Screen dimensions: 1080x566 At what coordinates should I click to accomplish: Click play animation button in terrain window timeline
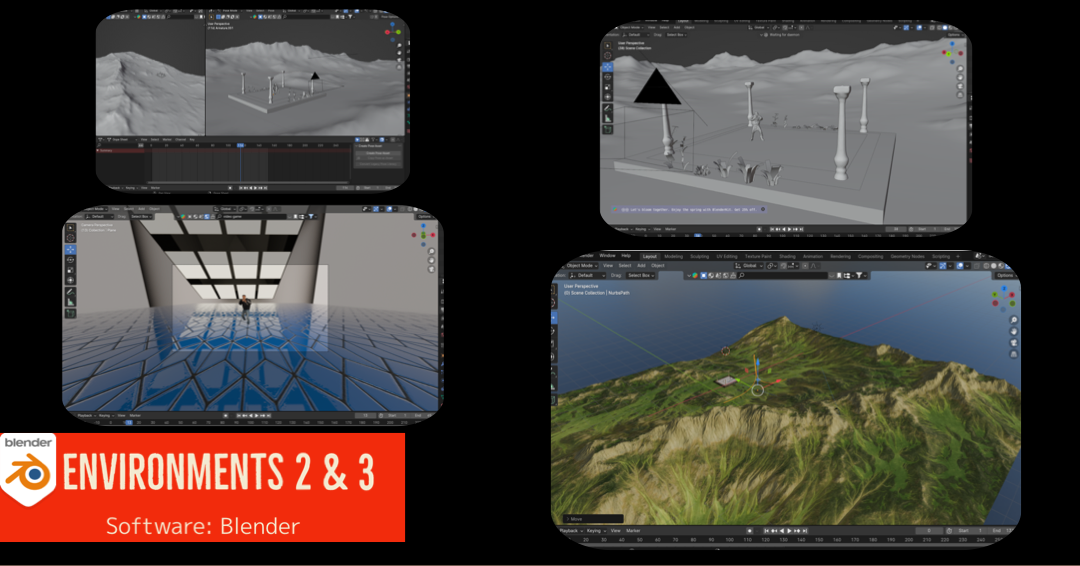(x=789, y=530)
